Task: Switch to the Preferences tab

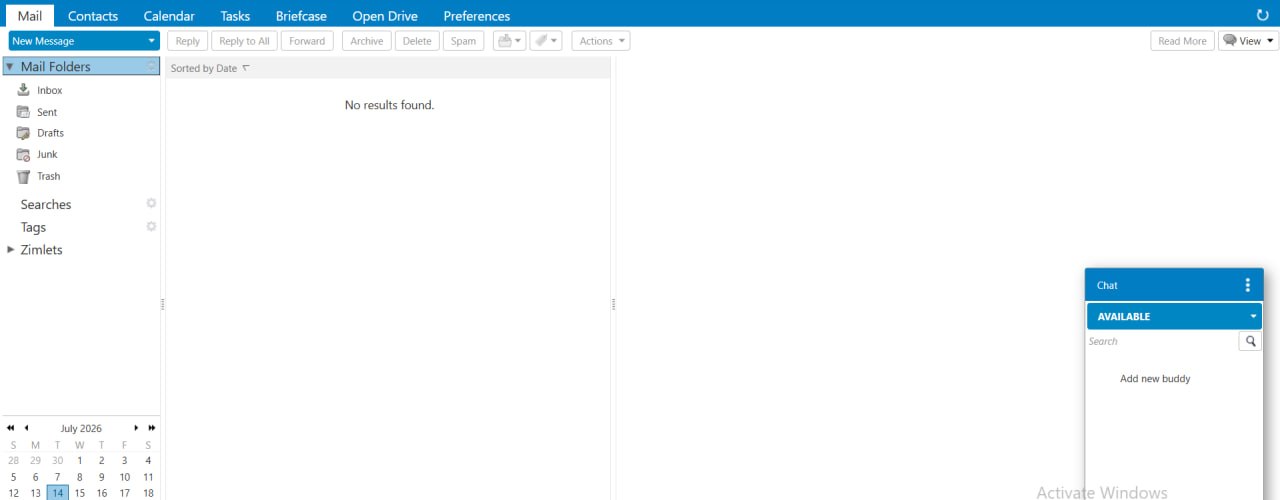Action: (477, 16)
